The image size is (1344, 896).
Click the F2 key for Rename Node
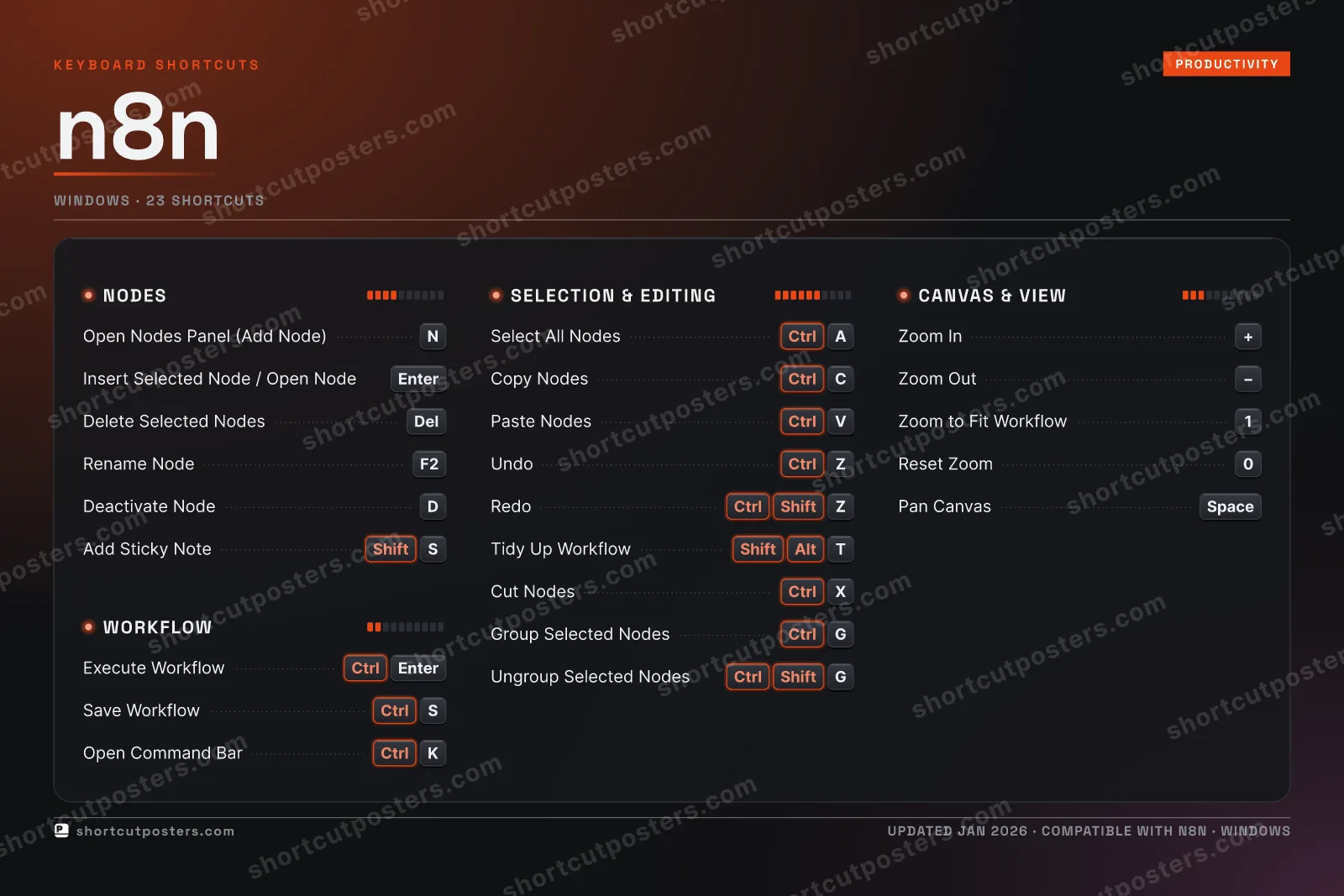point(429,464)
